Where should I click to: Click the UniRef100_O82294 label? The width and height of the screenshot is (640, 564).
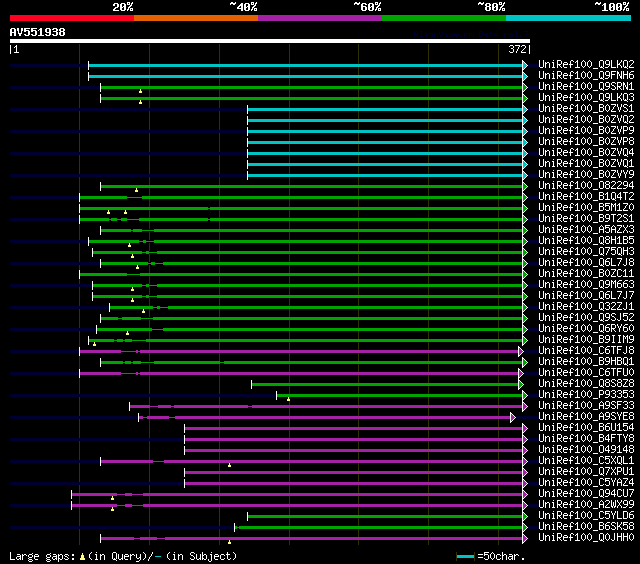(x=586, y=186)
